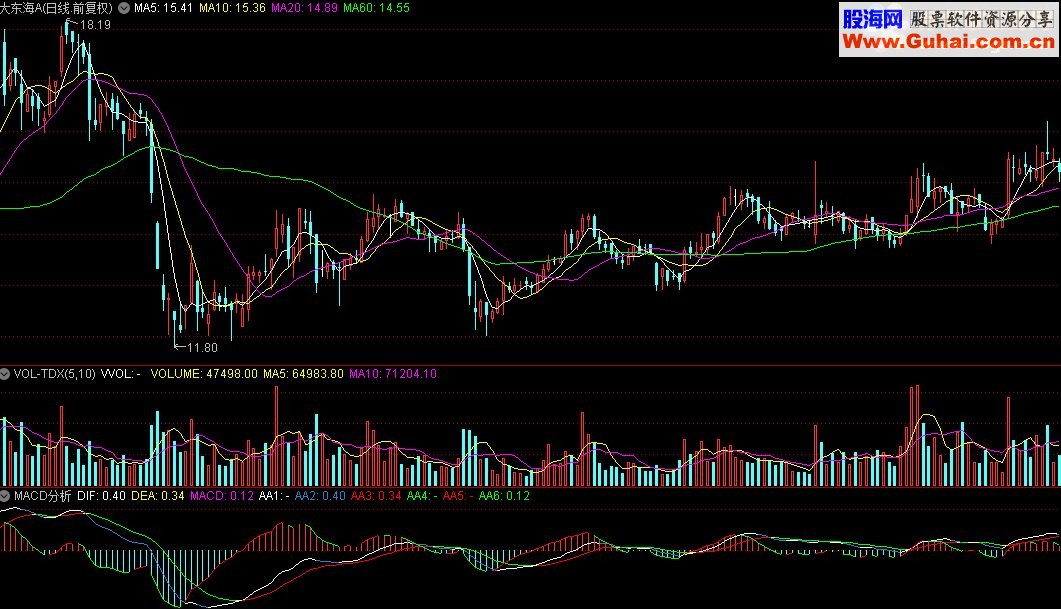Select the AA5: - label
Viewport: 1061px width, 609px height.
point(458,496)
